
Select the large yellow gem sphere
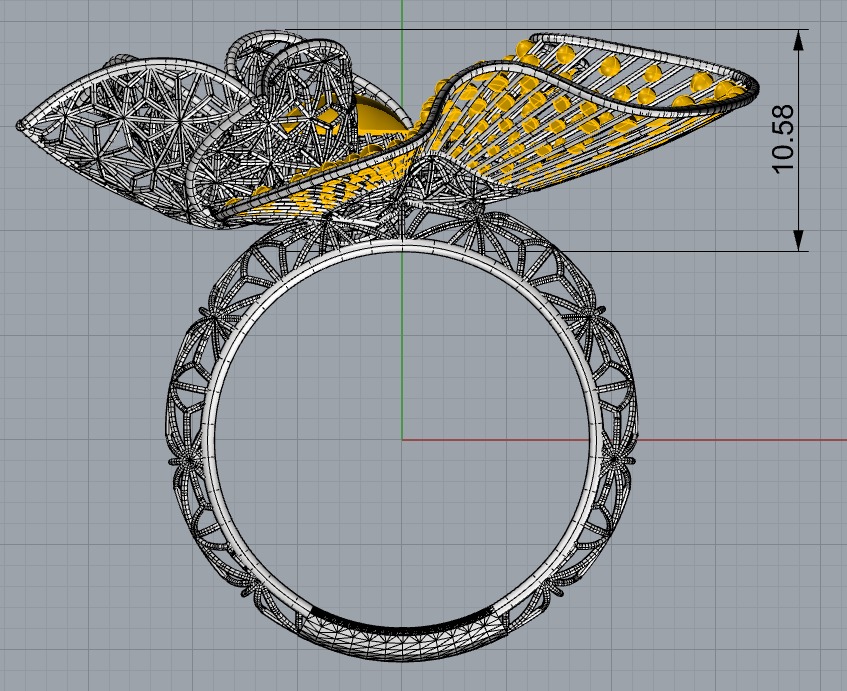(377, 115)
